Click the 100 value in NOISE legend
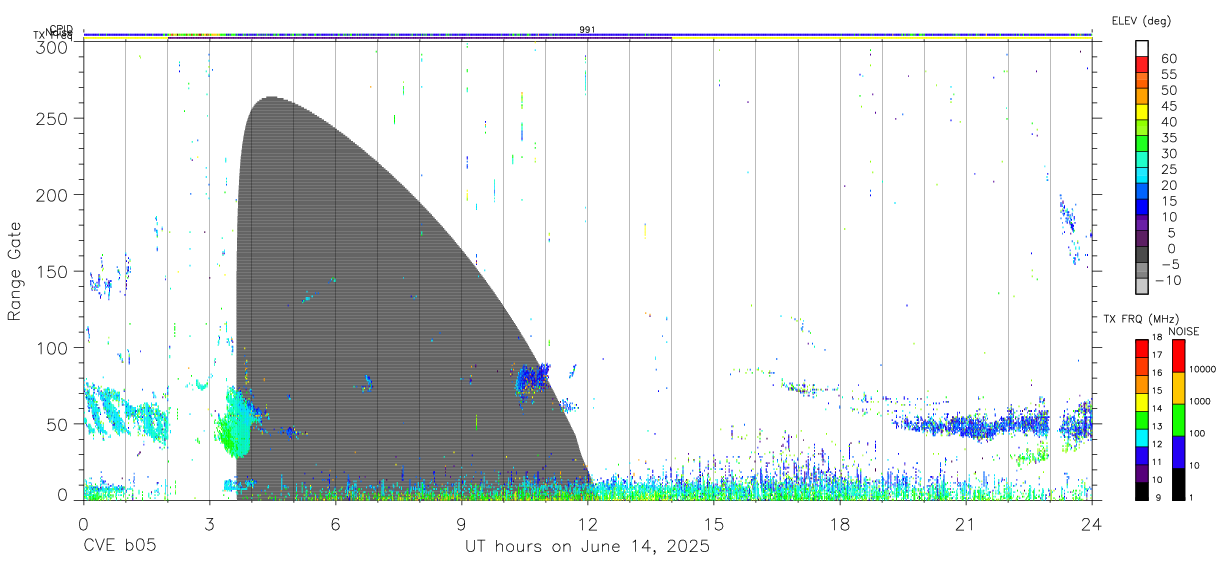The width and height of the screenshot is (1228, 567). pyautogui.click(x=1199, y=434)
